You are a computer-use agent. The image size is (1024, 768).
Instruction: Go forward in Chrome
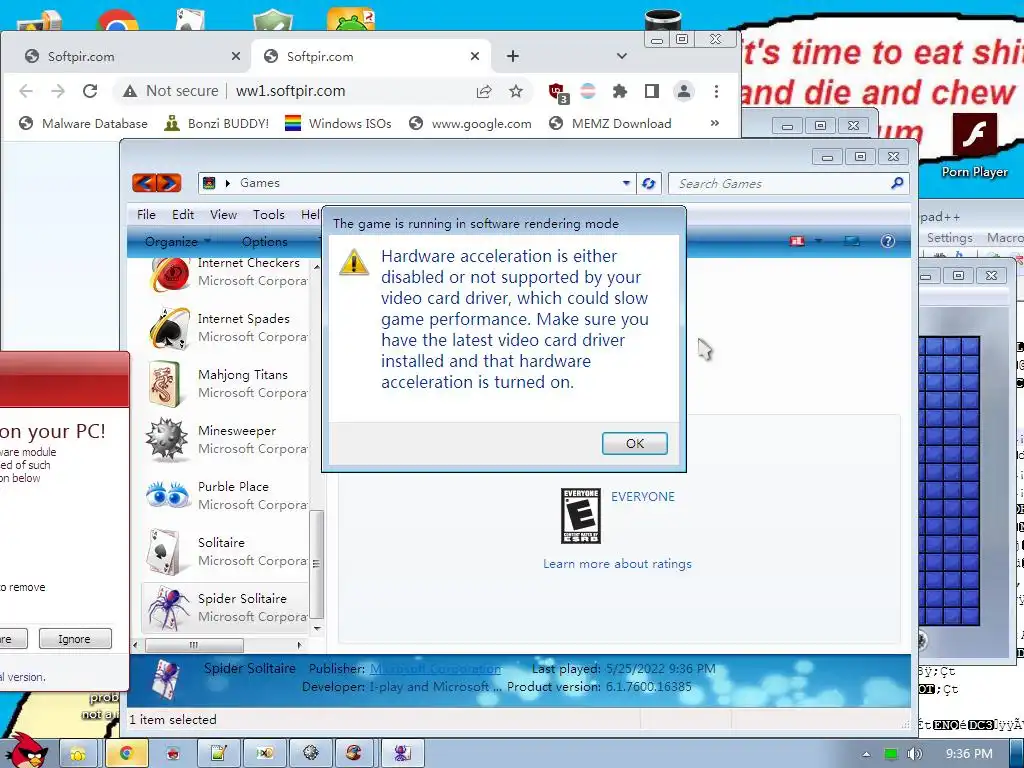click(58, 91)
